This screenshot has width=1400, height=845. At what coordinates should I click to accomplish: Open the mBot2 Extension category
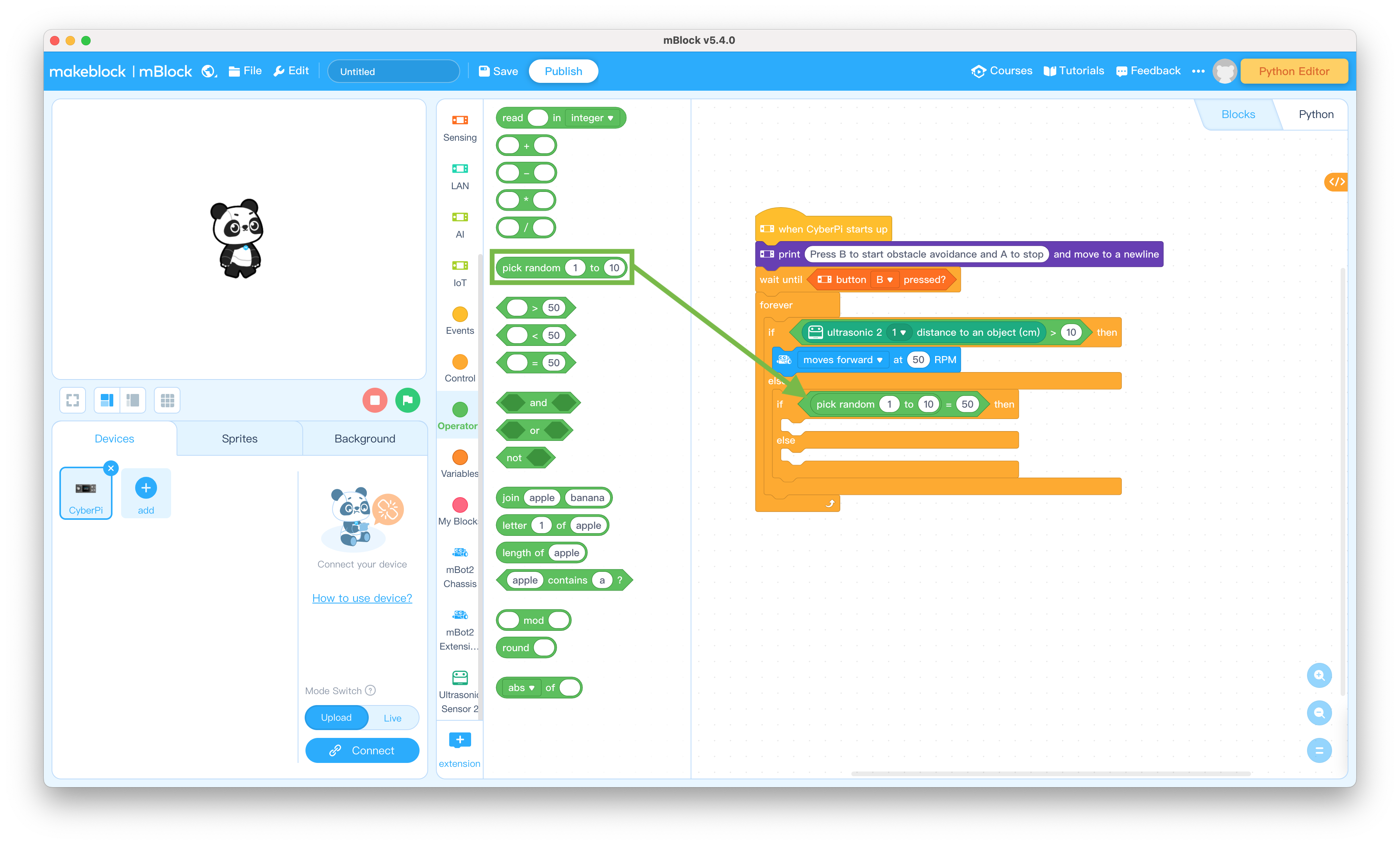click(x=459, y=630)
